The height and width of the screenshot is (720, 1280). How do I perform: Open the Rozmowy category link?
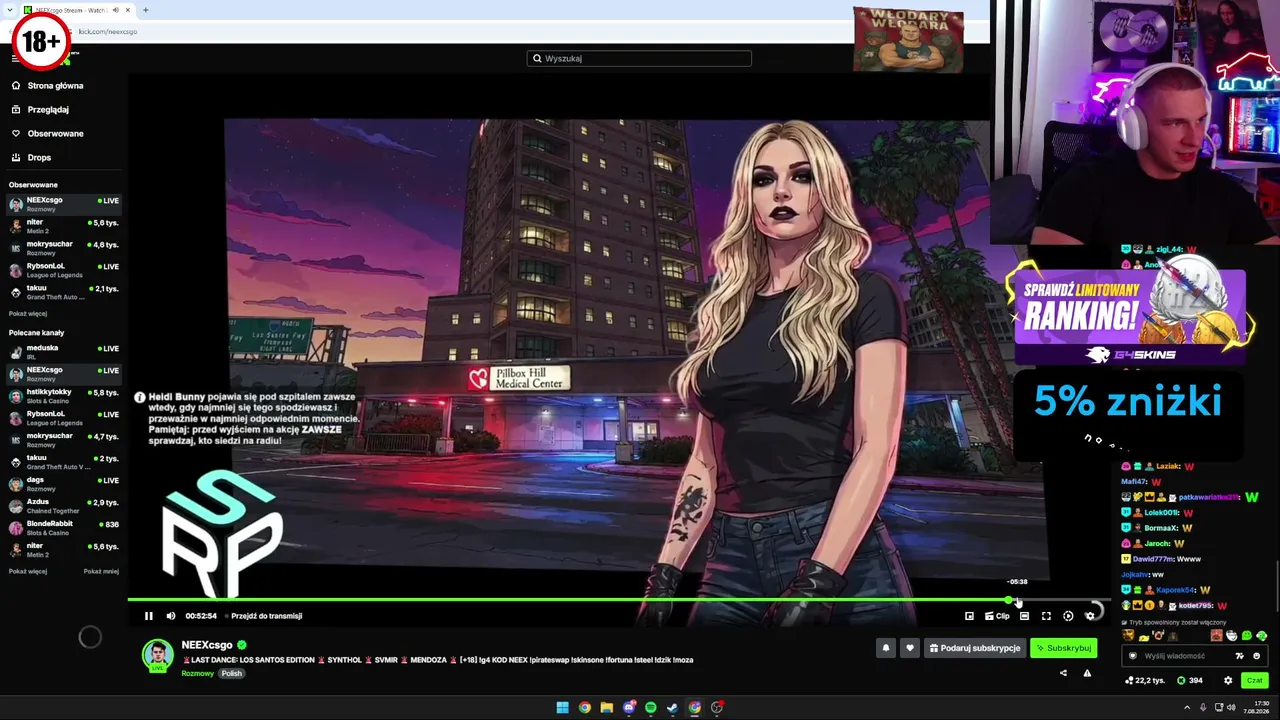pyautogui.click(x=197, y=673)
